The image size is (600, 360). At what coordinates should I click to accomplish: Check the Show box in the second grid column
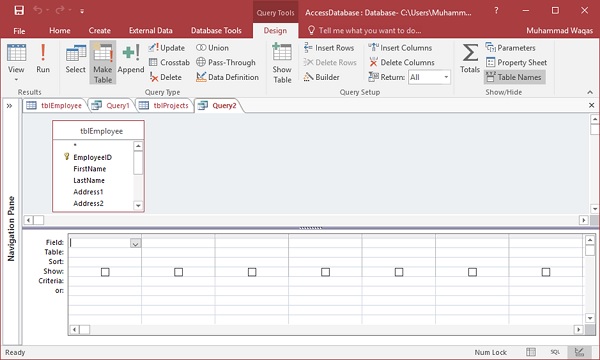coord(178,272)
